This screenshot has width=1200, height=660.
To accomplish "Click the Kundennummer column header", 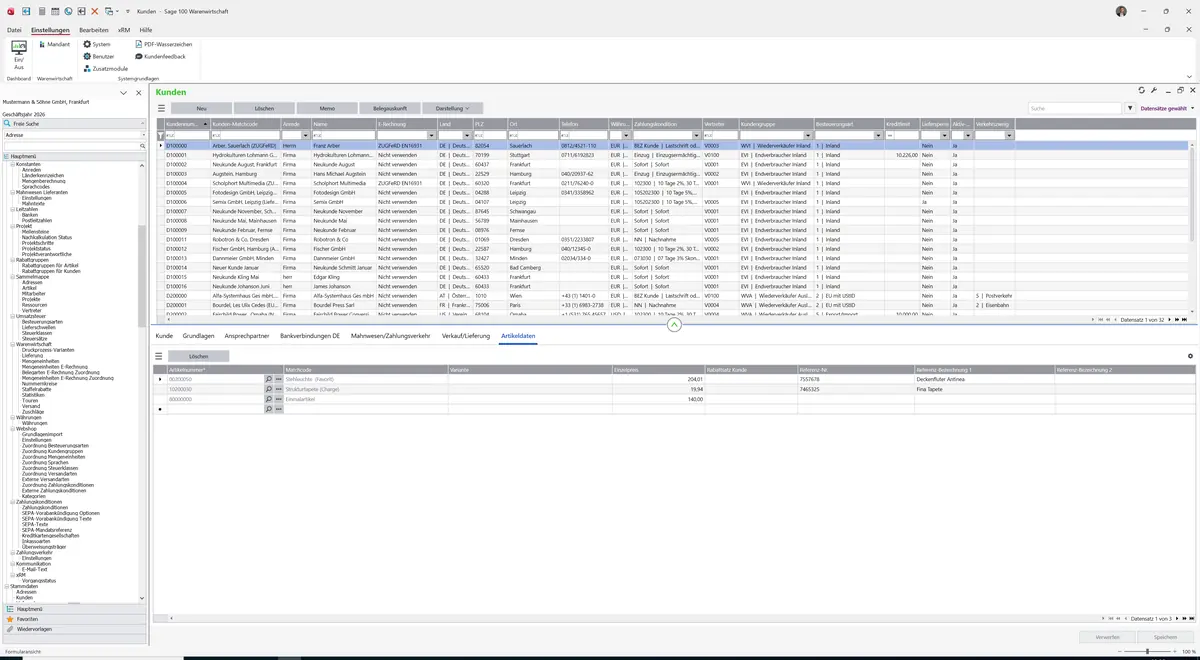I will (x=187, y=124).
